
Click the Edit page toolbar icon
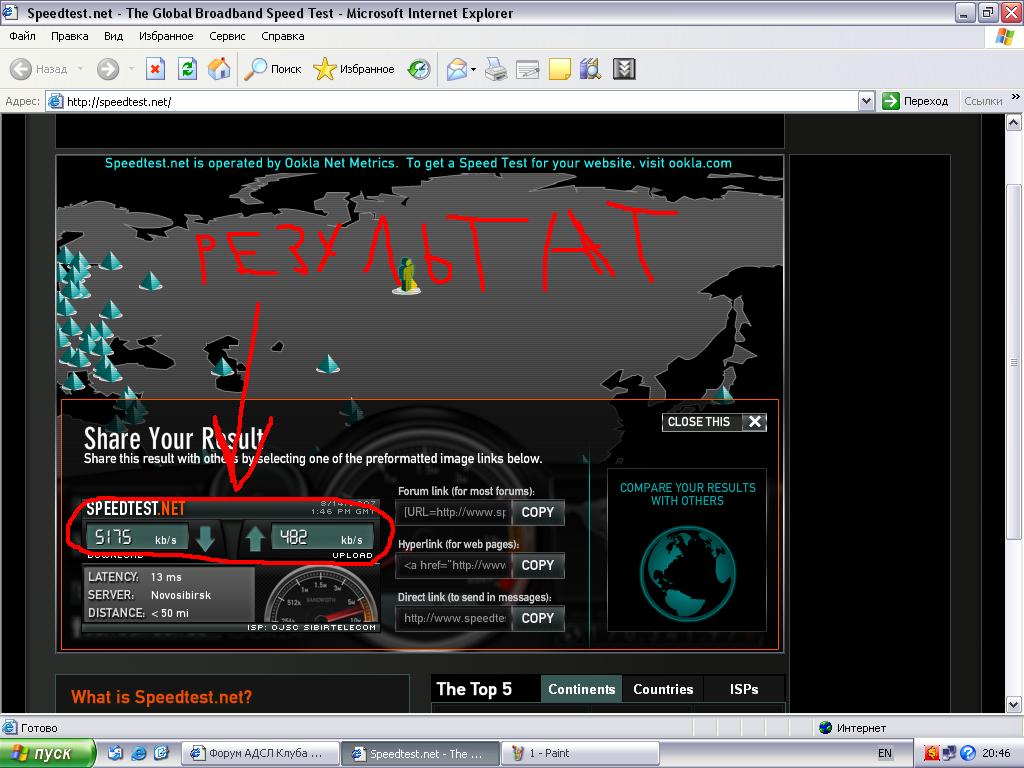point(527,69)
